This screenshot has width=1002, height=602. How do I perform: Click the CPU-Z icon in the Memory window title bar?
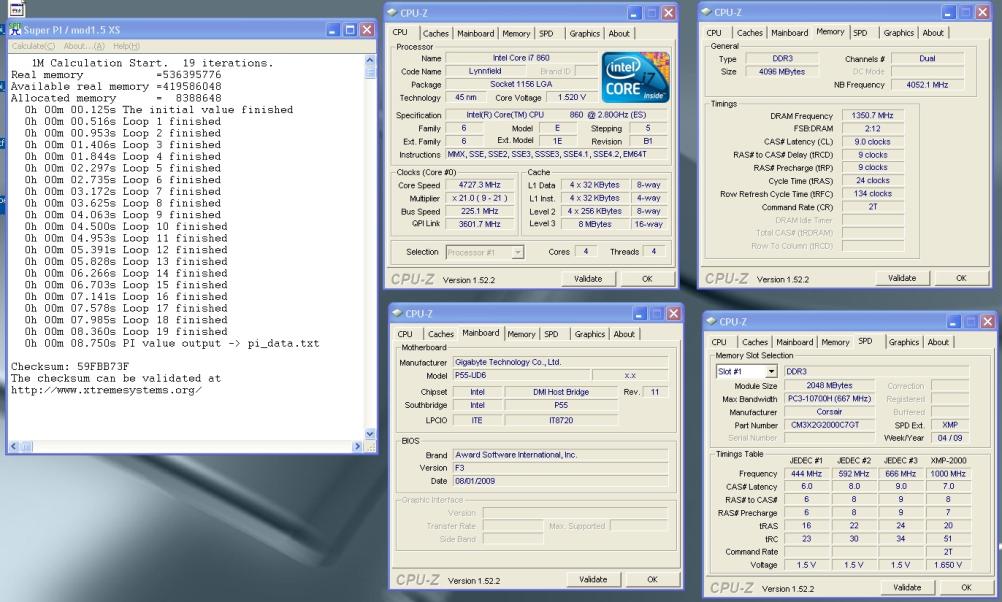tap(706, 12)
